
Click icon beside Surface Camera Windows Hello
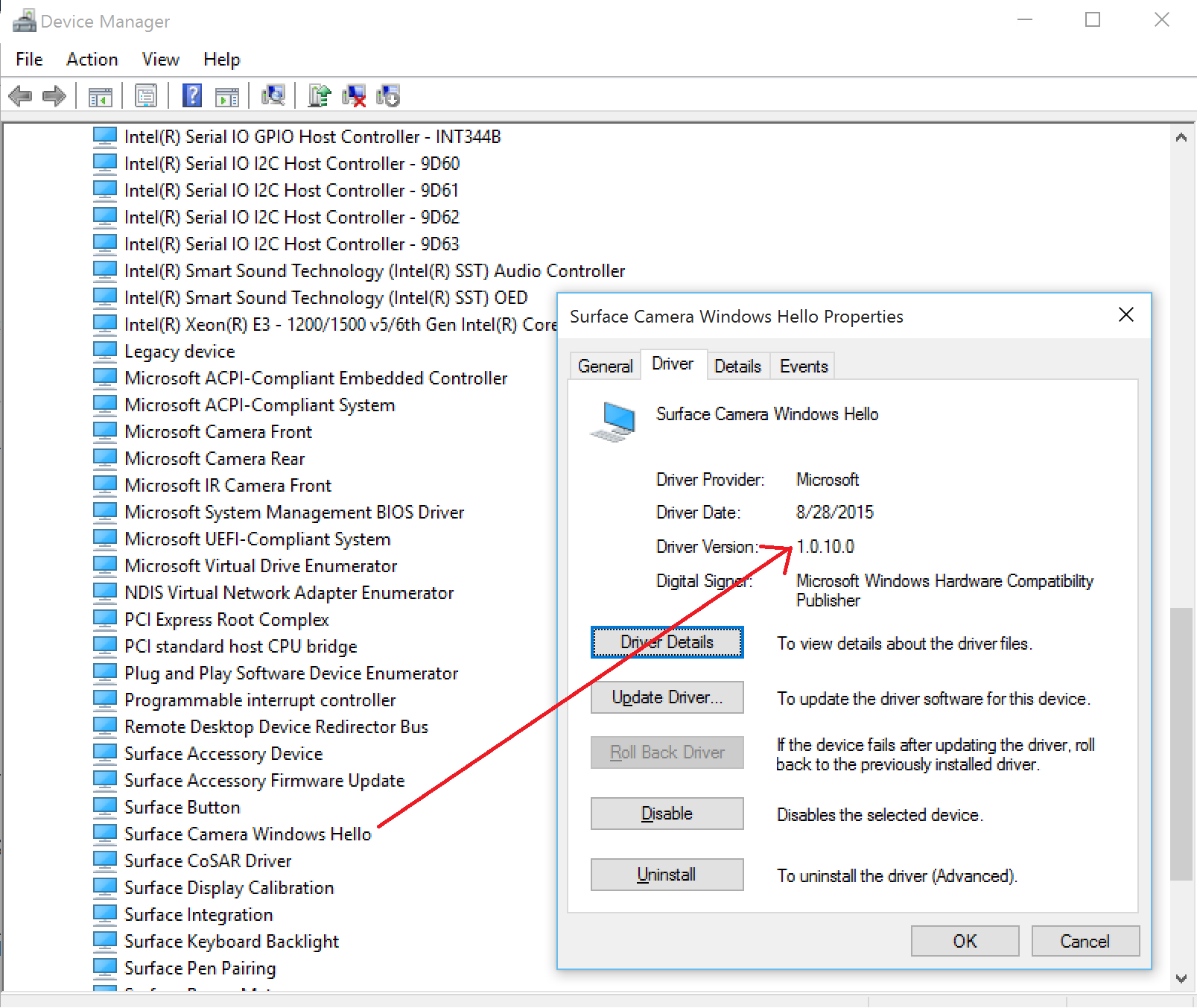click(105, 834)
